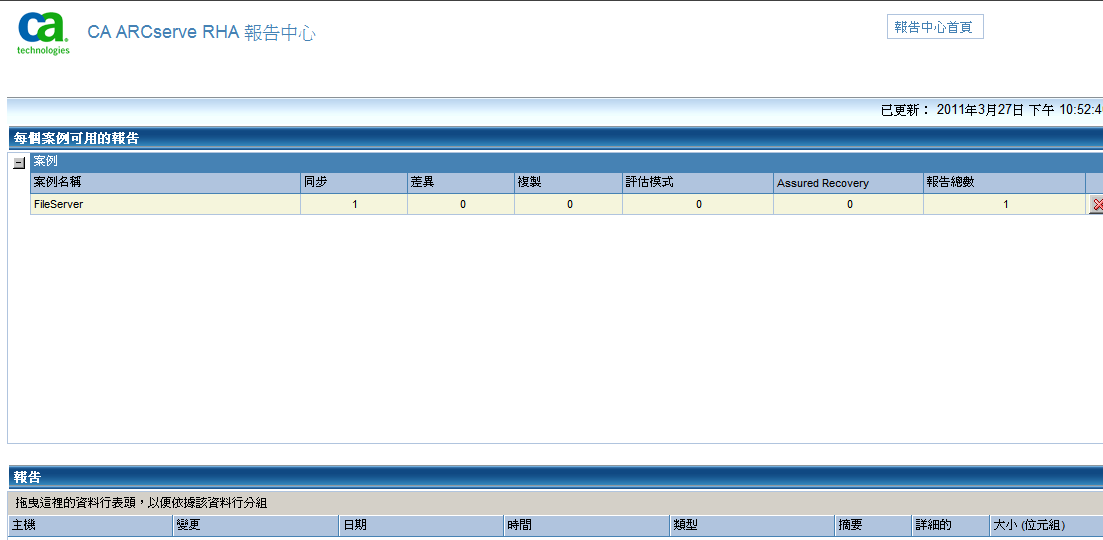Sort reports by 時間 column
This screenshot has height=540, width=1103.
tap(587, 525)
